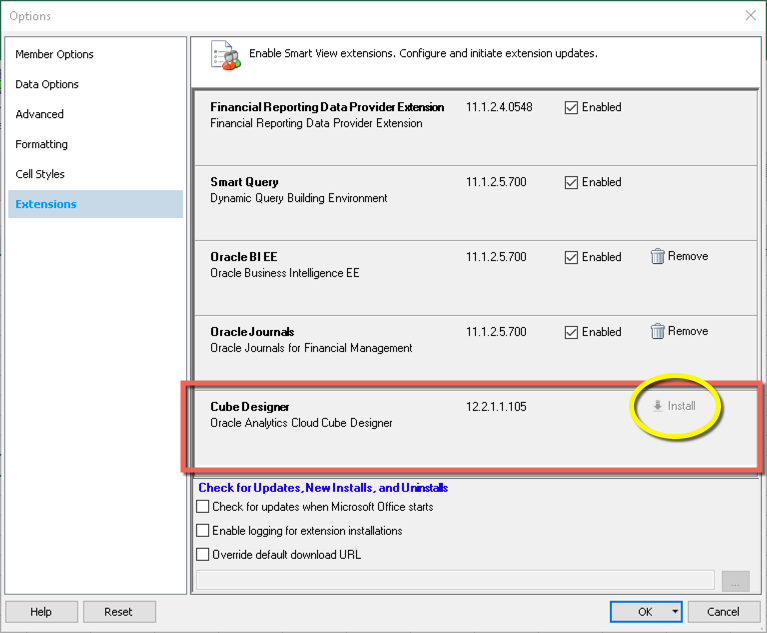The height and width of the screenshot is (633, 767).
Task: Enable check for updates when Office starts
Action: [204, 508]
